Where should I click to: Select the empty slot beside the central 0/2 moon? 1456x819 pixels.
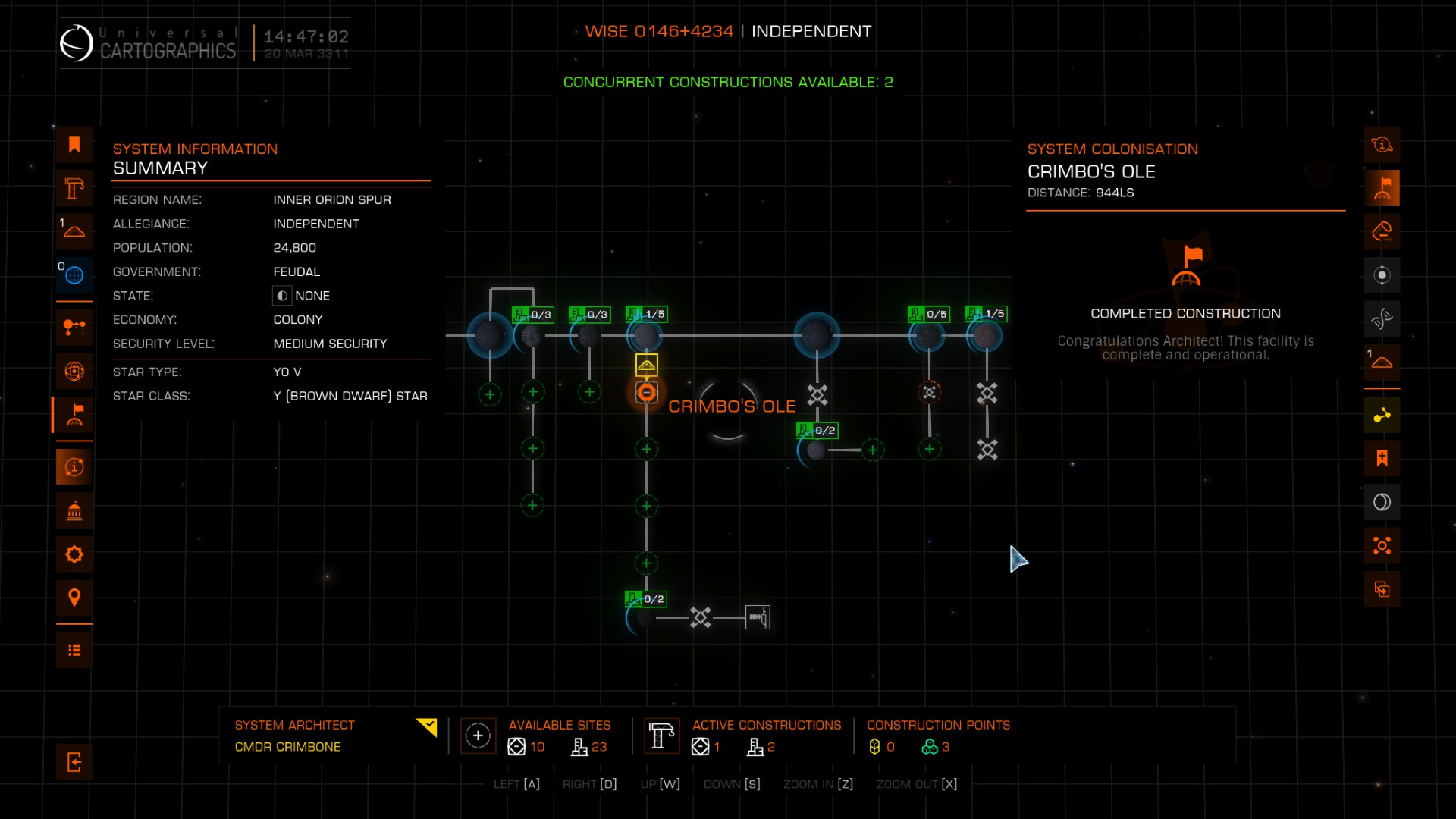click(x=873, y=450)
